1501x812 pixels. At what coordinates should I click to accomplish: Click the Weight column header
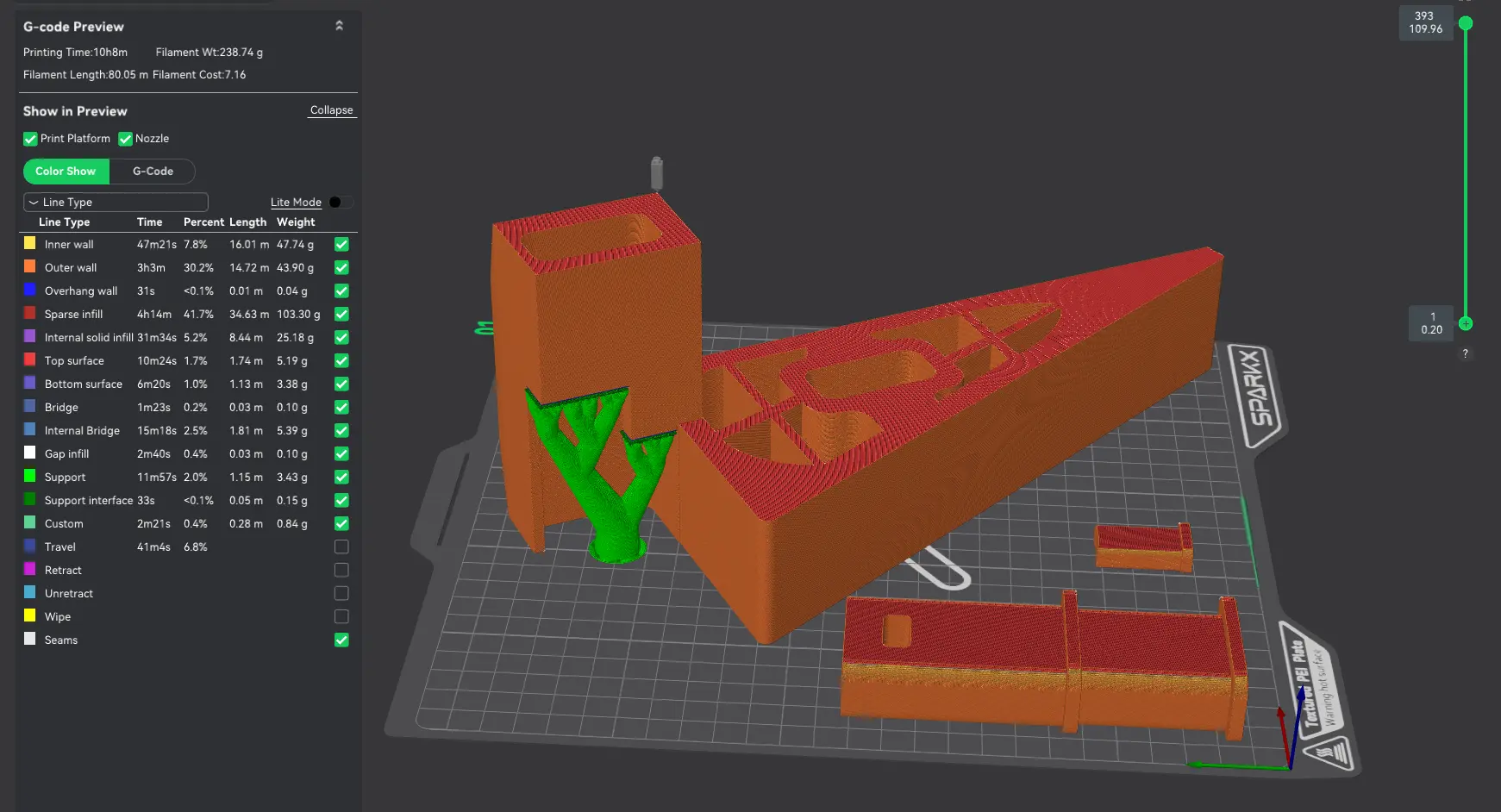tap(296, 222)
